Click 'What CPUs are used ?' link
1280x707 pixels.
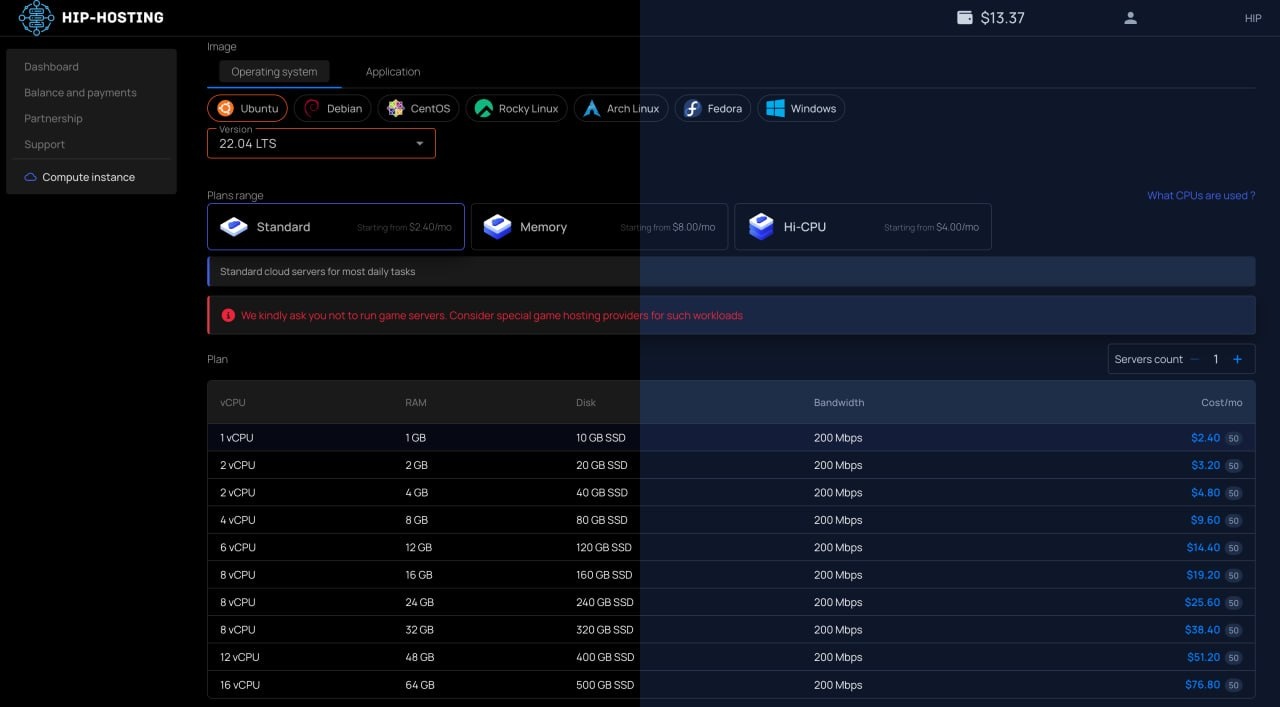click(1200, 196)
